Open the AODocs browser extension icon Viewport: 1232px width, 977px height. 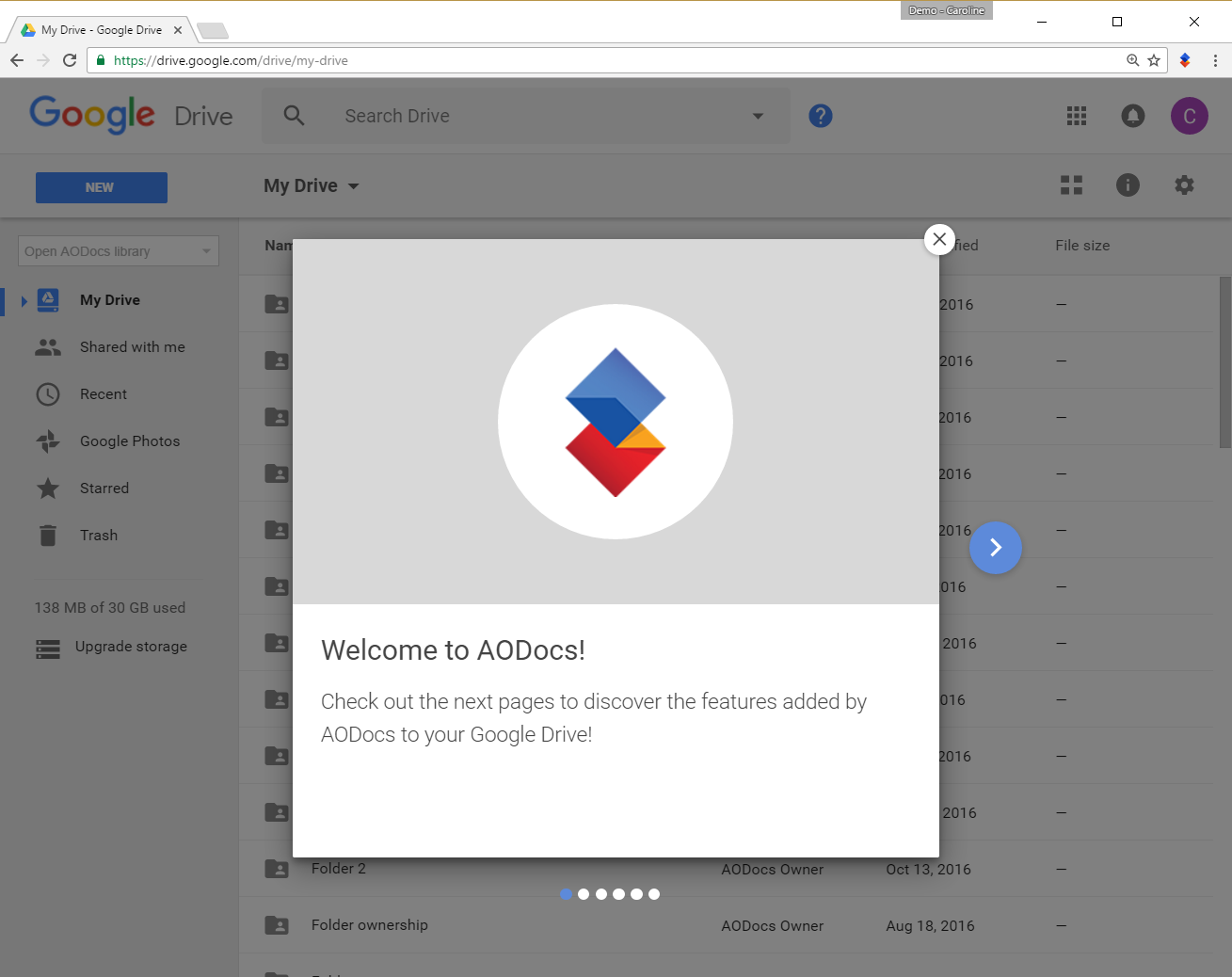point(1185,60)
